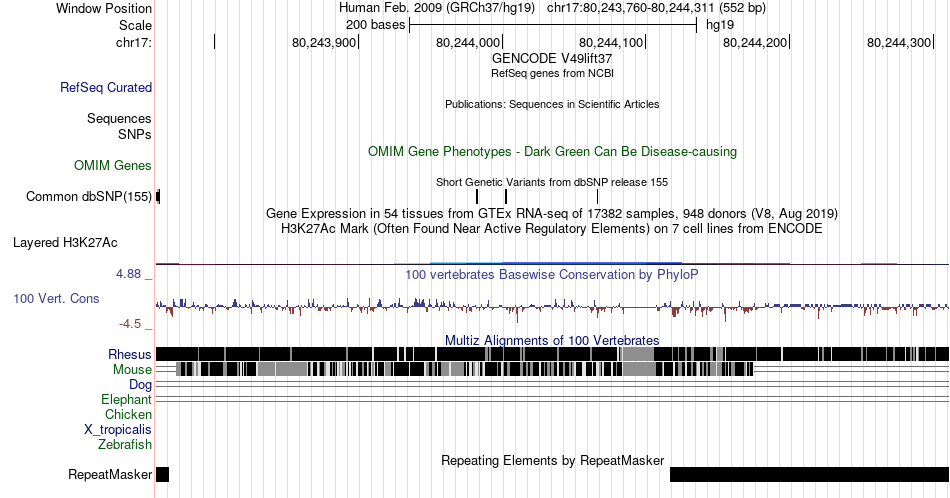Click the Rhesus alignment black bar
The image size is (950, 498).
pyautogui.click(x=552, y=354)
